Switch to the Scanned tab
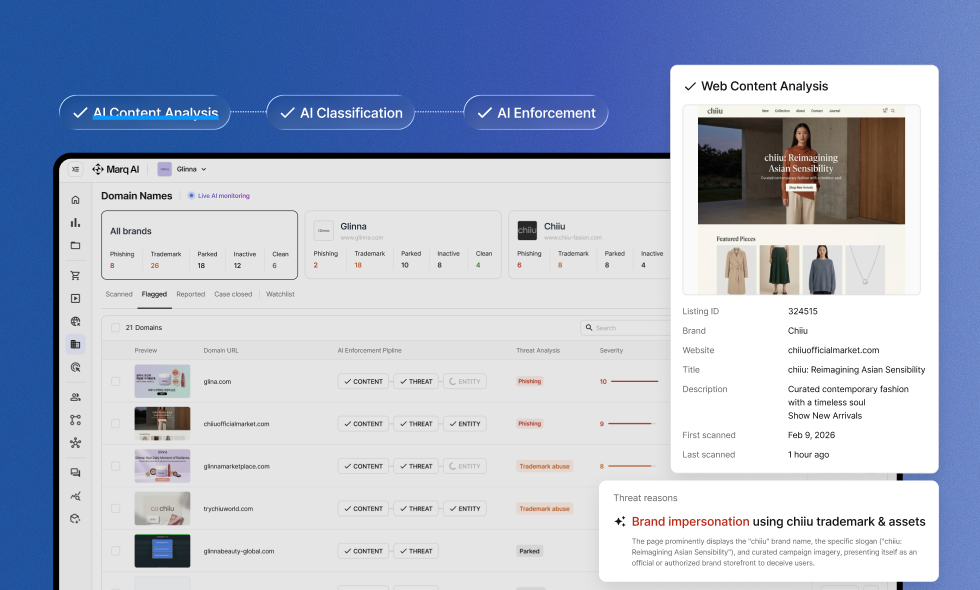 119,294
